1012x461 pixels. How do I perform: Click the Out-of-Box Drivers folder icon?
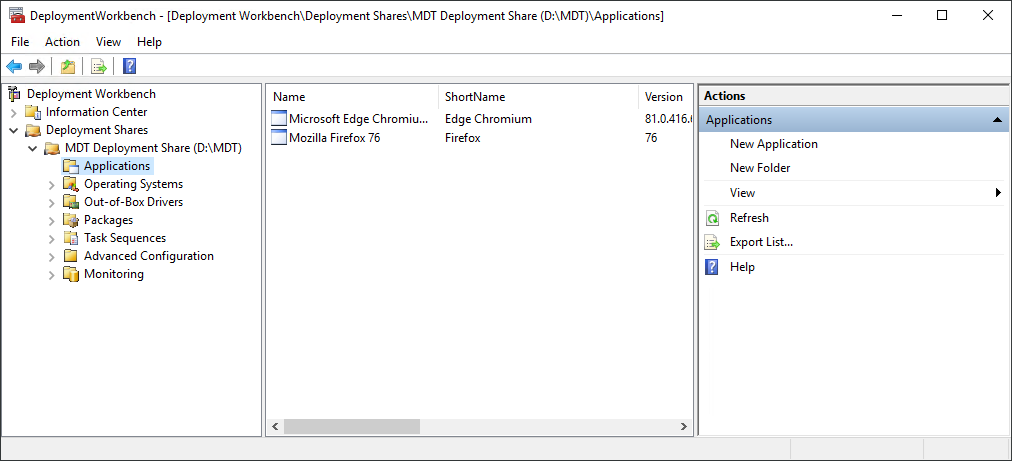pos(70,202)
